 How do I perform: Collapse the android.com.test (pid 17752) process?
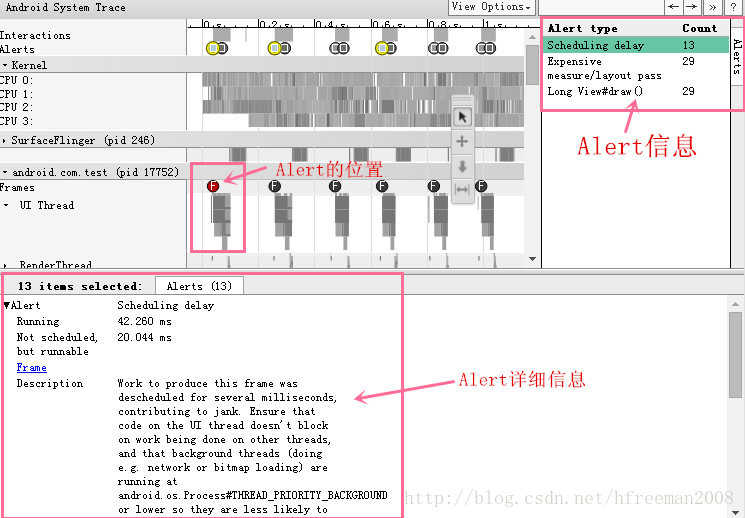tap(5, 172)
